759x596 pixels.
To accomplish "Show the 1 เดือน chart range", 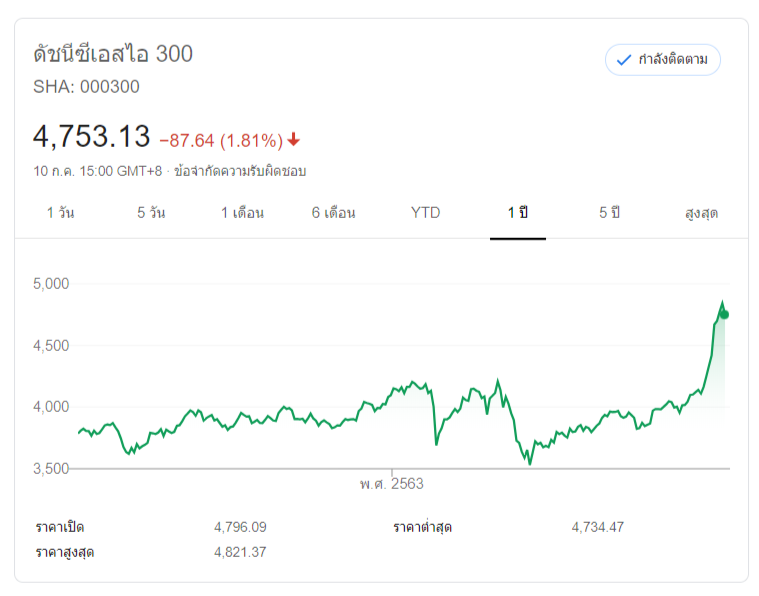I will [242, 213].
